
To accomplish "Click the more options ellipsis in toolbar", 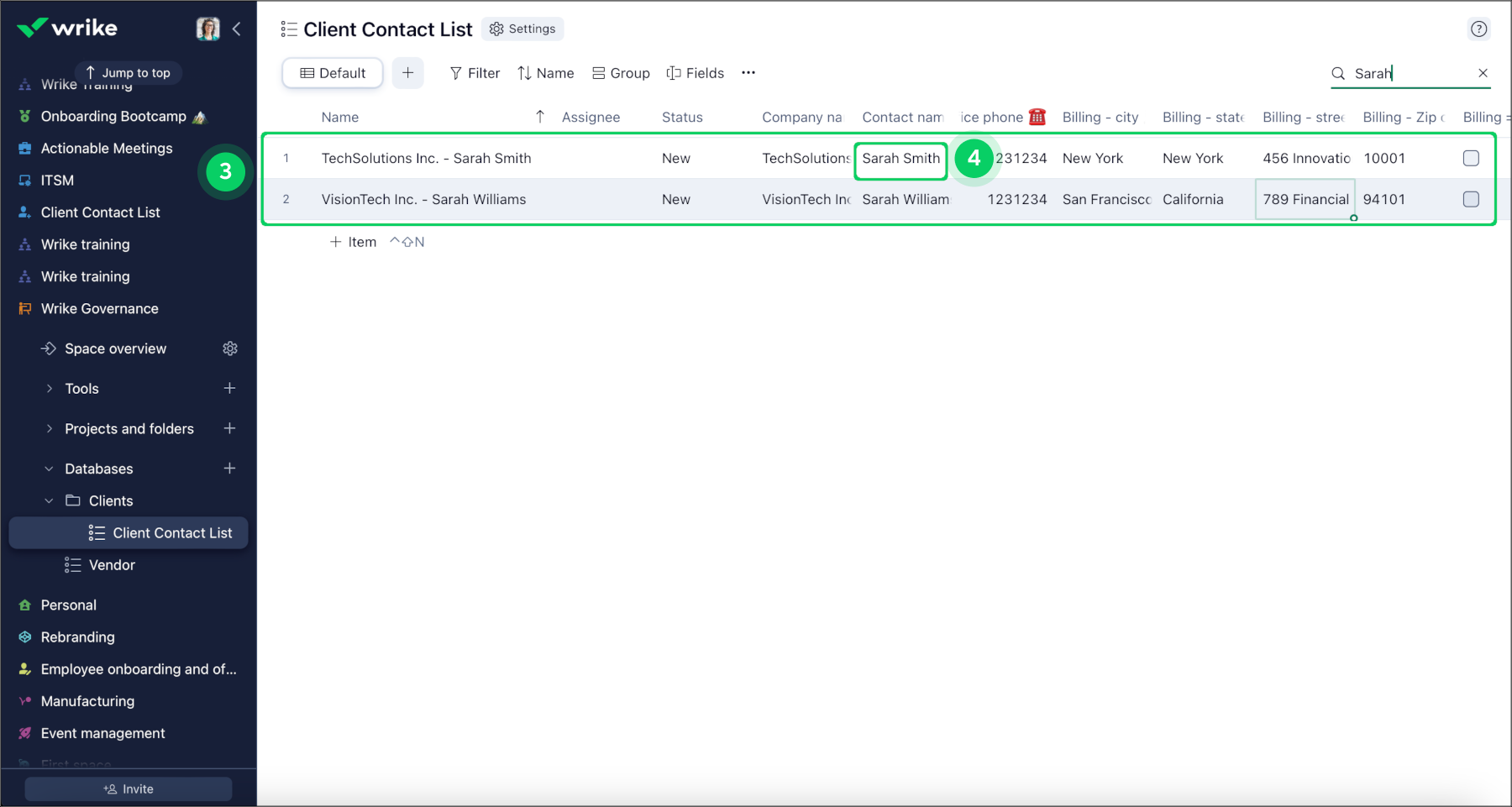I will click(748, 73).
